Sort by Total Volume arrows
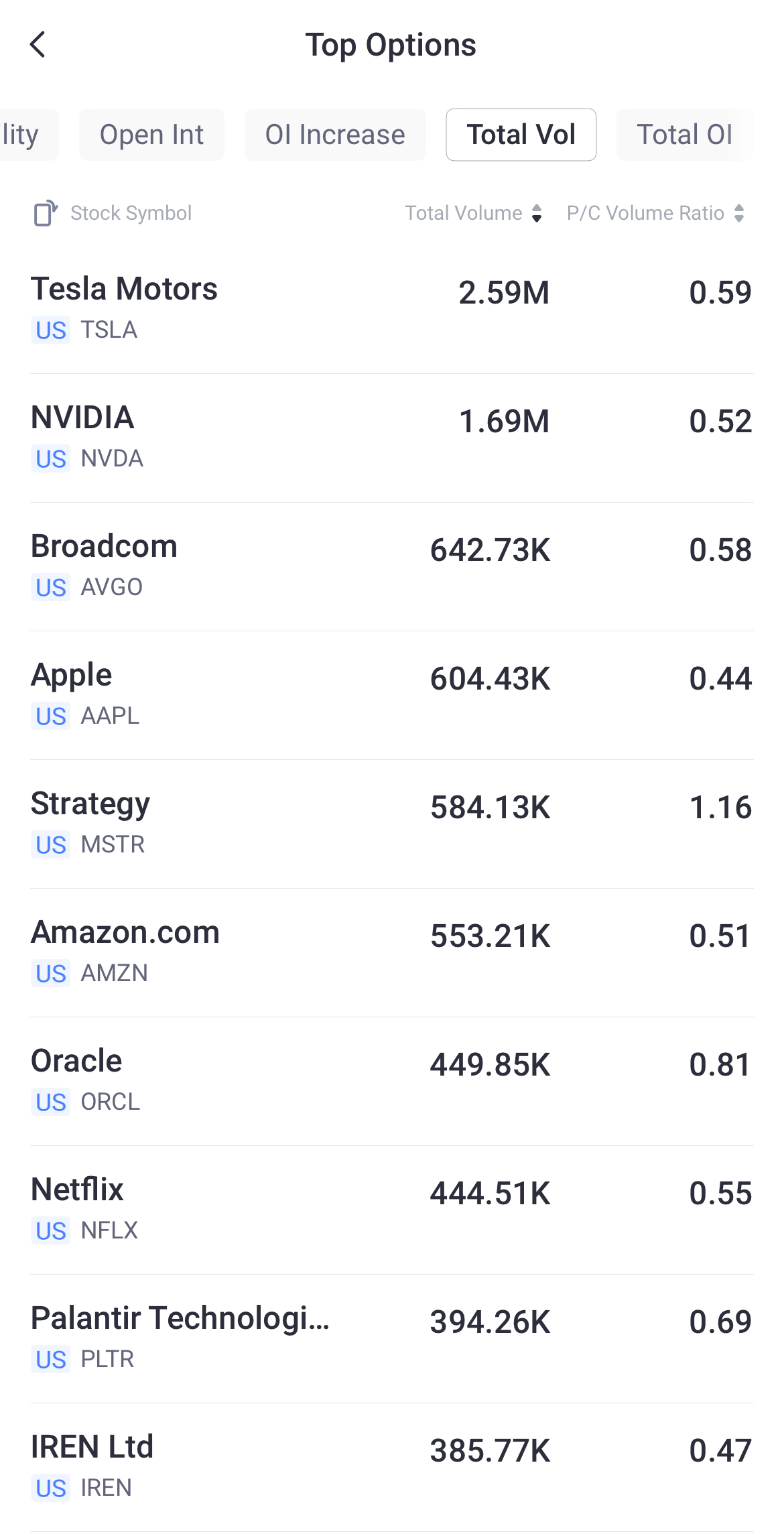Screen dimensions: 784x1534 [537, 213]
